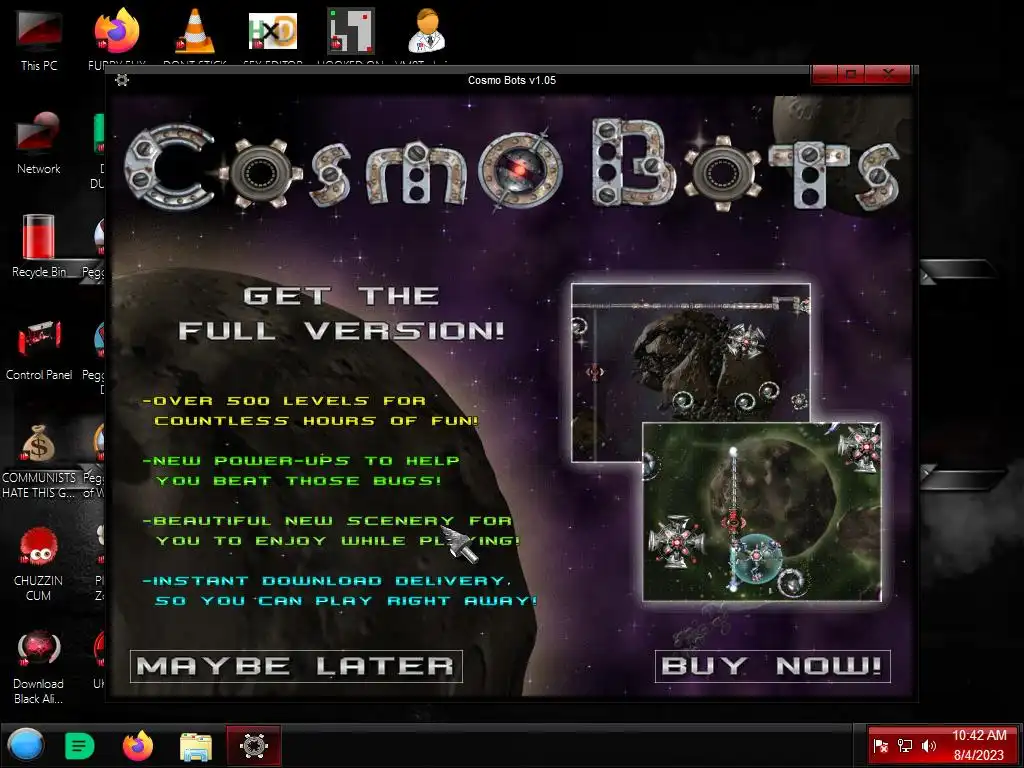Click the network tray icon

click(904, 746)
